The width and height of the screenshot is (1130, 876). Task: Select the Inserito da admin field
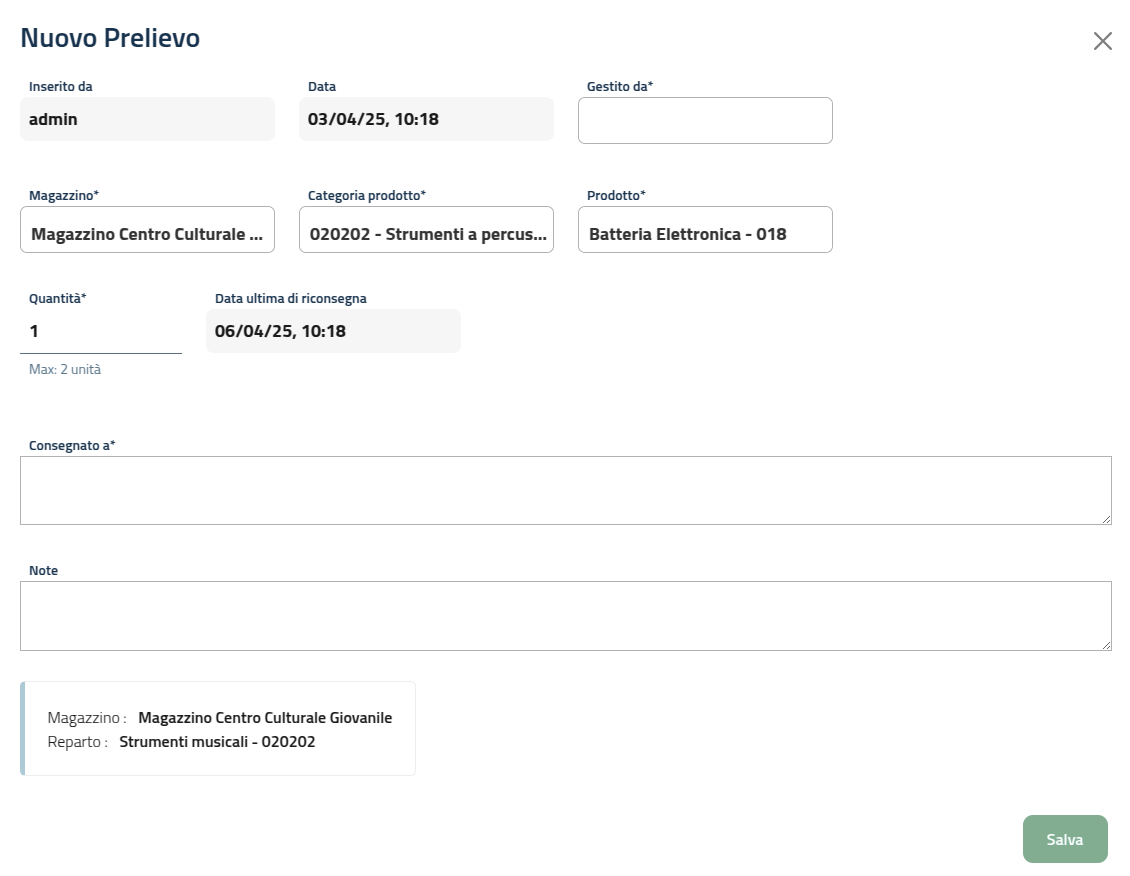[x=147, y=120]
